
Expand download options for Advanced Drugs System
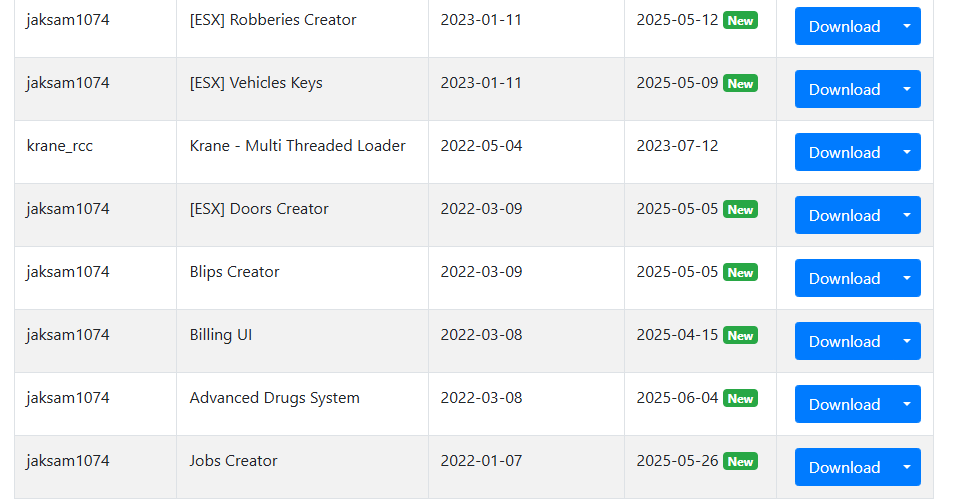[x=907, y=404]
